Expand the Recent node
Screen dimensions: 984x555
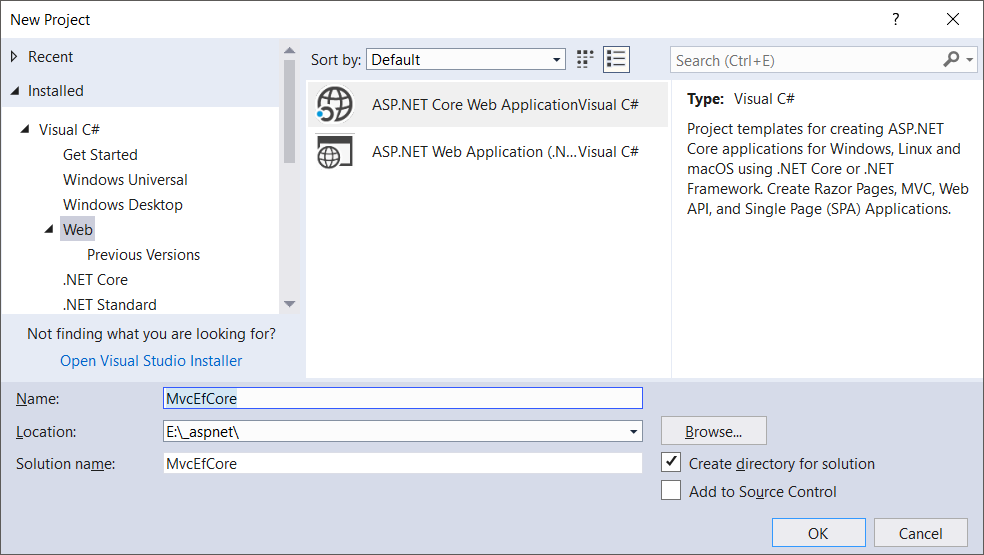(14, 57)
